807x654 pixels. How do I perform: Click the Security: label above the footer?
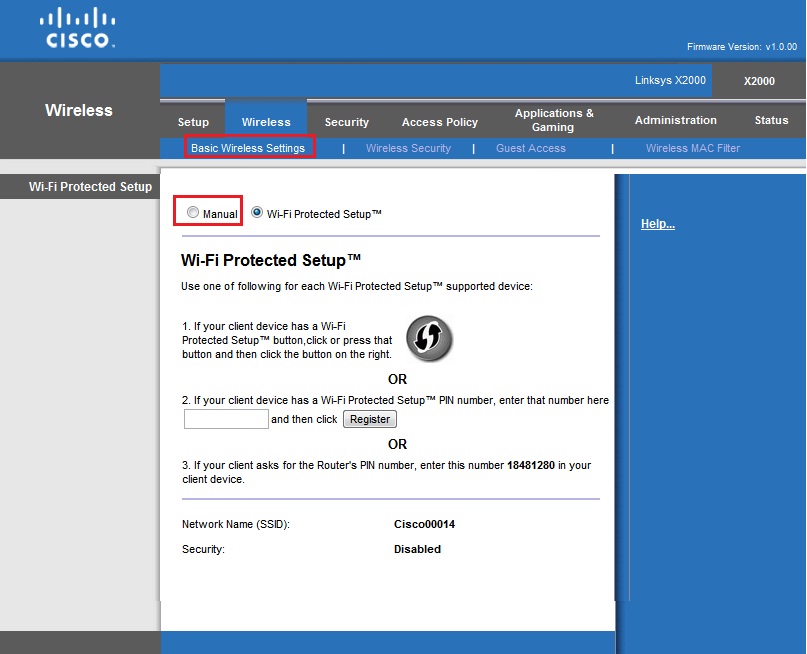(203, 549)
